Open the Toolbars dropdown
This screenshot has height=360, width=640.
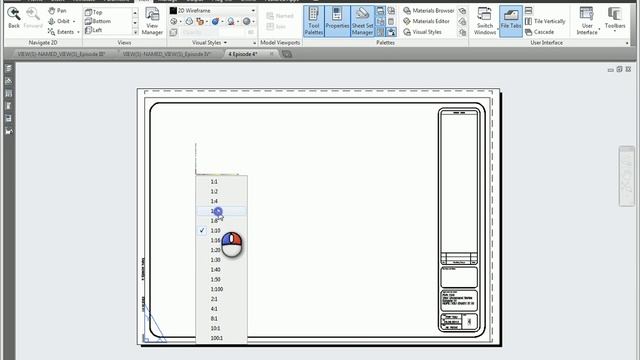pyautogui.click(x=615, y=19)
